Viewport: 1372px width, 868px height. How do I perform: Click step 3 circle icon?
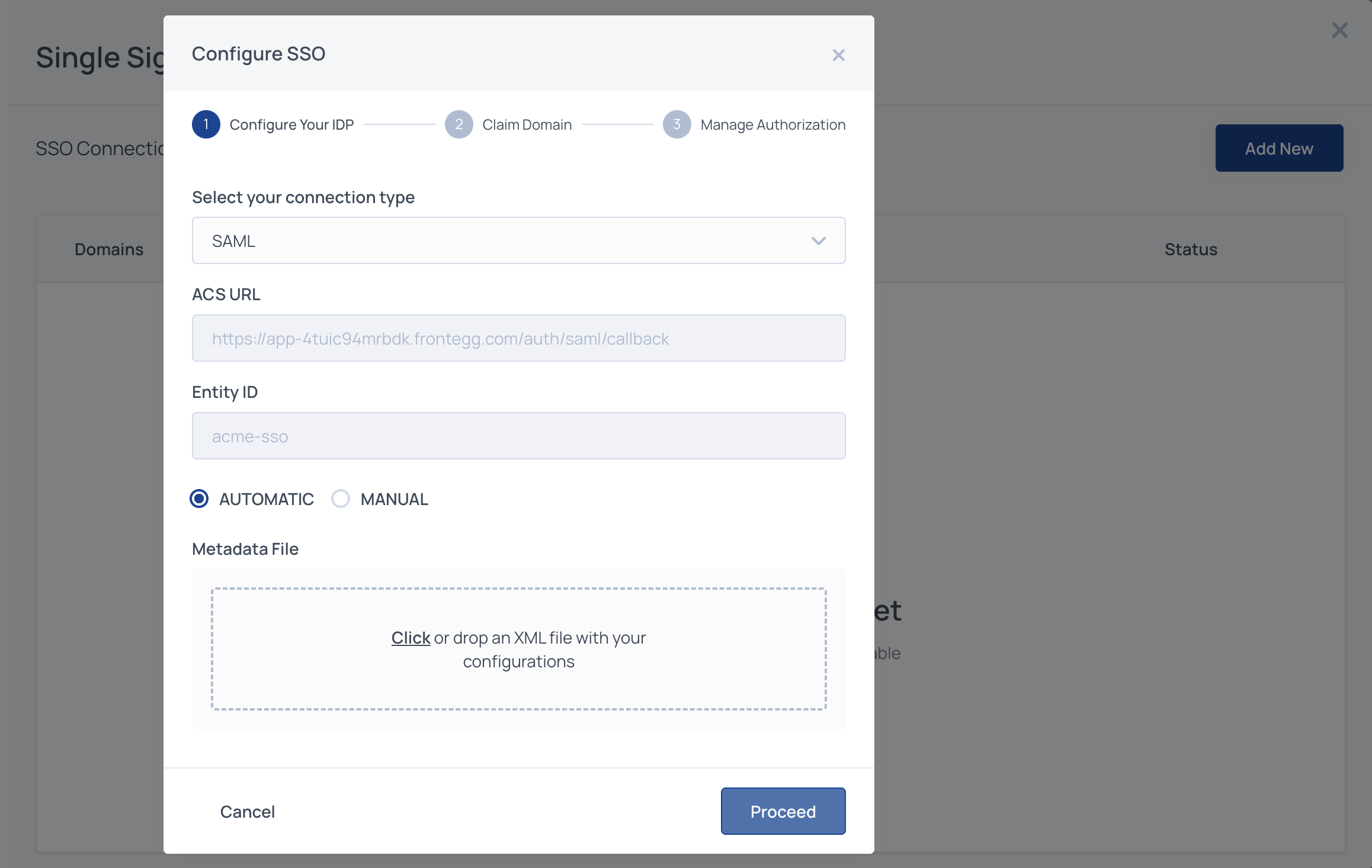pos(677,124)
